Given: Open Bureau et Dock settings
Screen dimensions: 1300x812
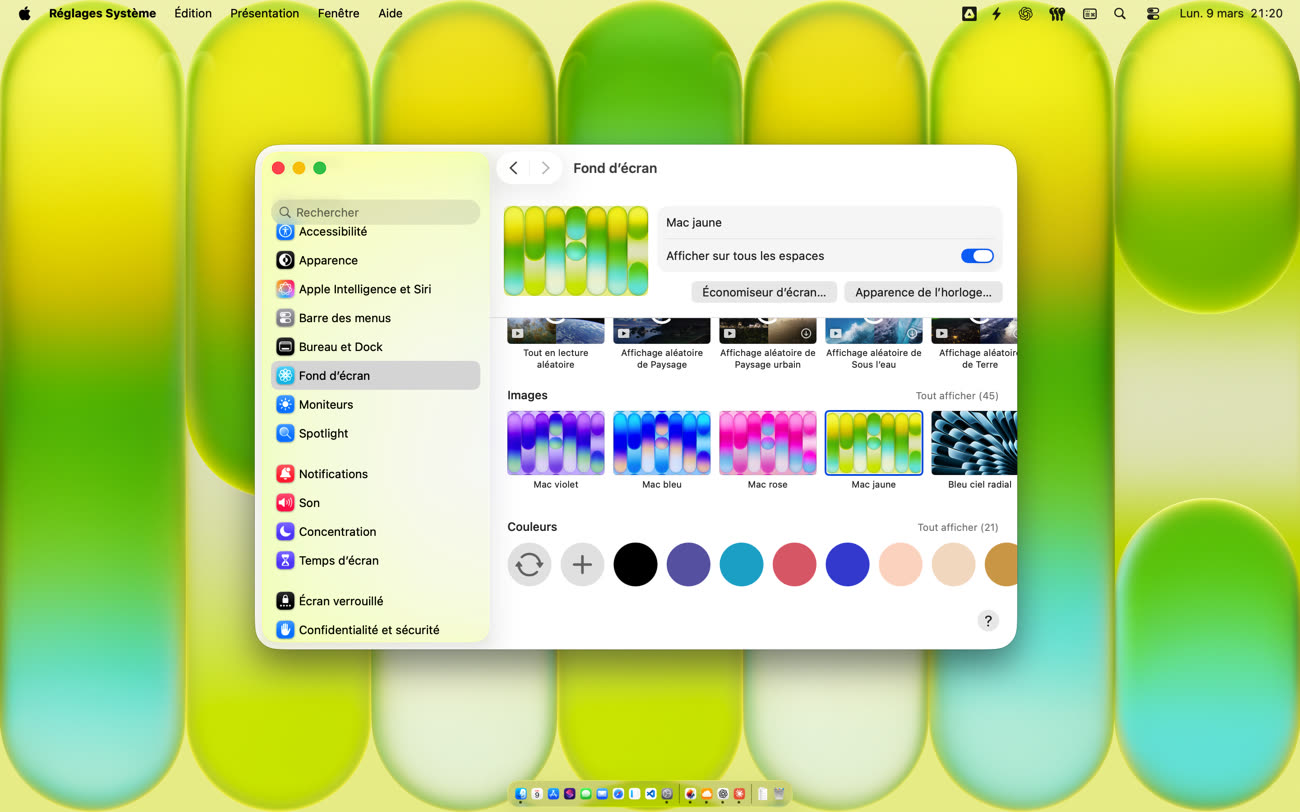Looking at the screenshot, I should coord(340,347).
